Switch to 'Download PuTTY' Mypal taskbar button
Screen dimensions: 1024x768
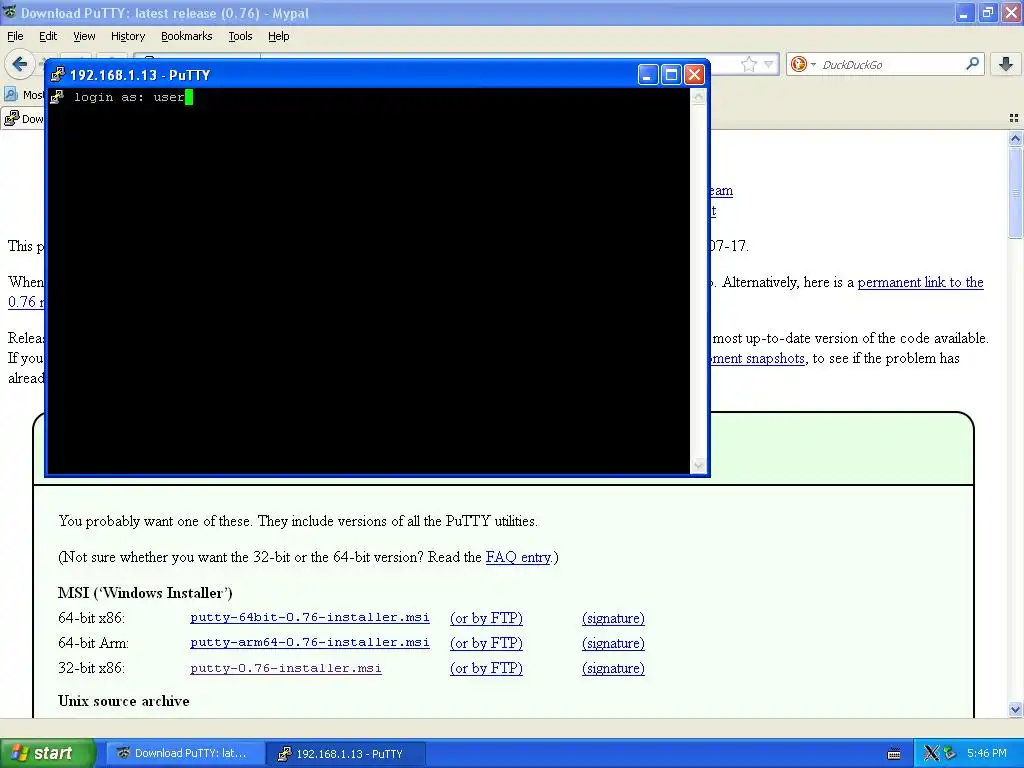point(185,753)
